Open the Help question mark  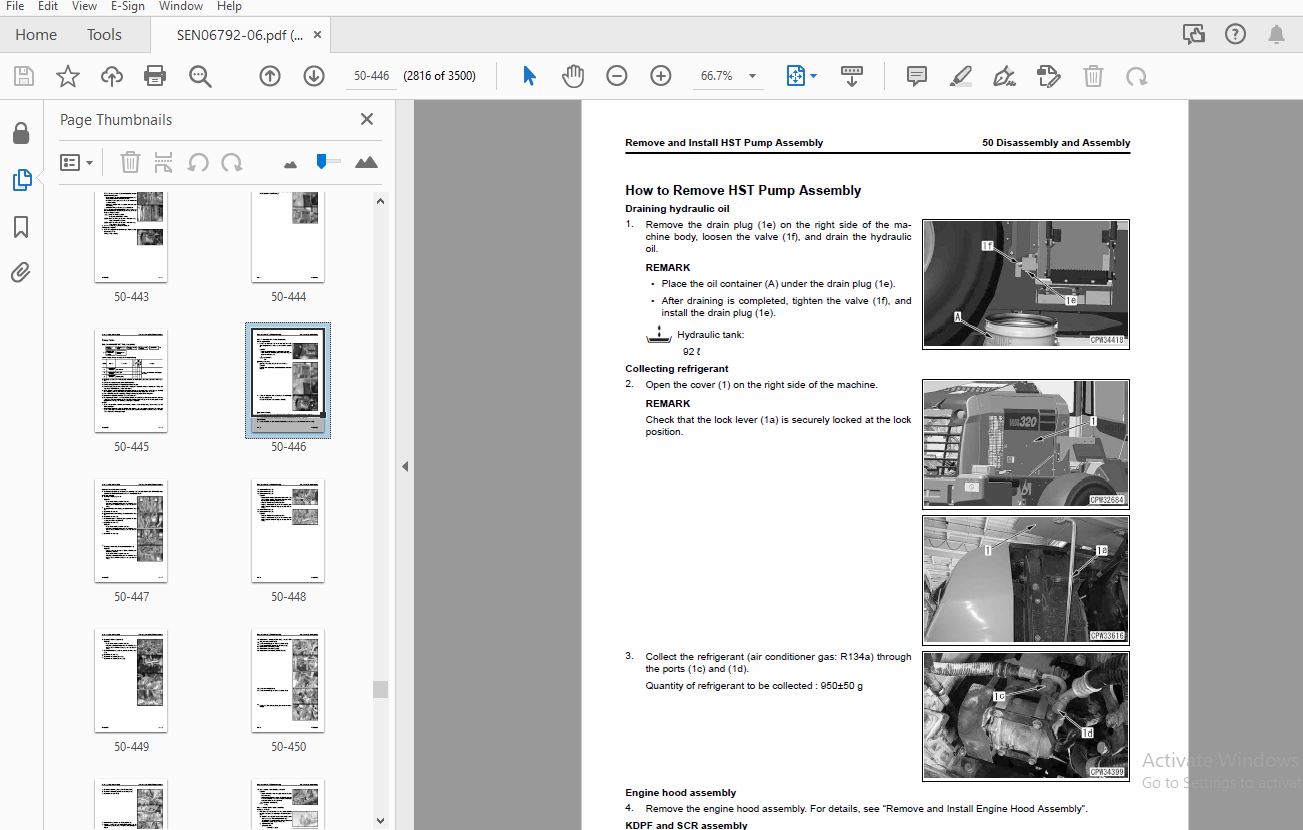[x=1235, y=34]
